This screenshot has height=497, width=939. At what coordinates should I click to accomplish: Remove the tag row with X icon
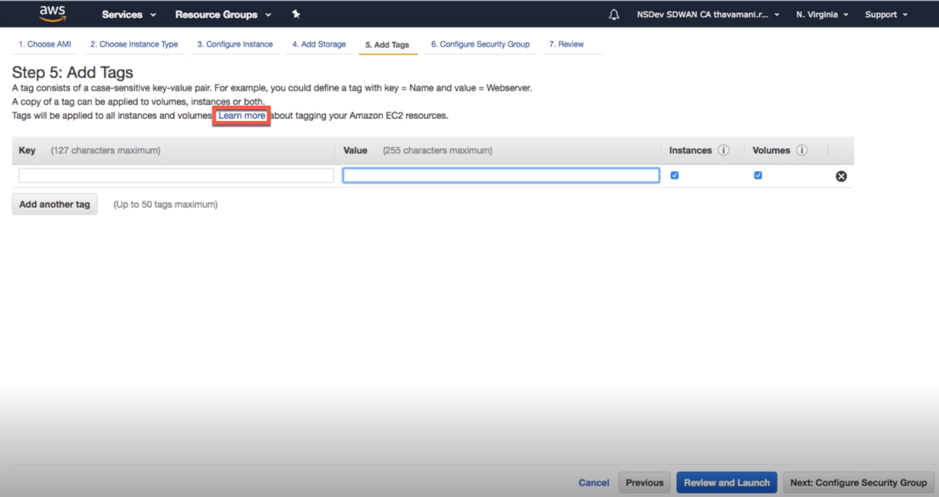pyautogui.click(x=841, y=176)
